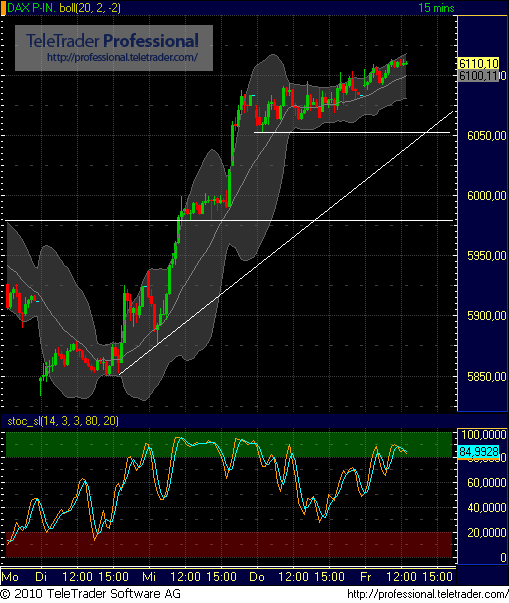This screenshot has width=509, height=603.
Task: Click the 60,0000 stochastic axis value
Action: coord(486,483)
